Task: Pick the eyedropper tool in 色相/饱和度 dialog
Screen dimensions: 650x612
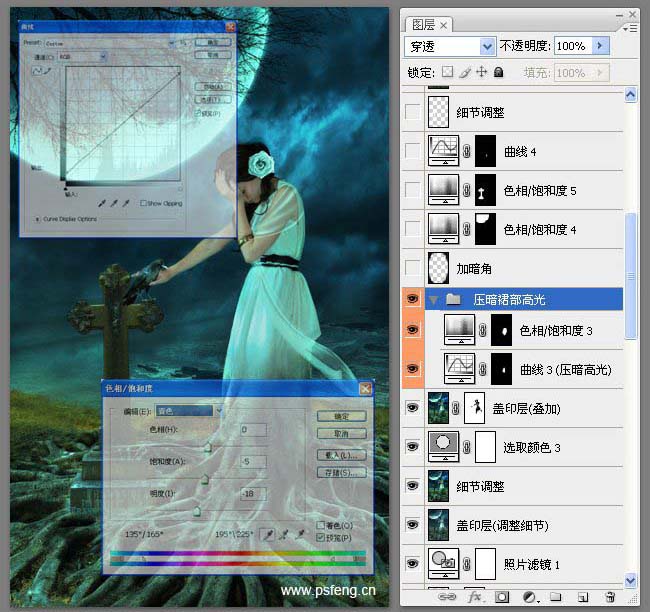Action: [268, 535]
